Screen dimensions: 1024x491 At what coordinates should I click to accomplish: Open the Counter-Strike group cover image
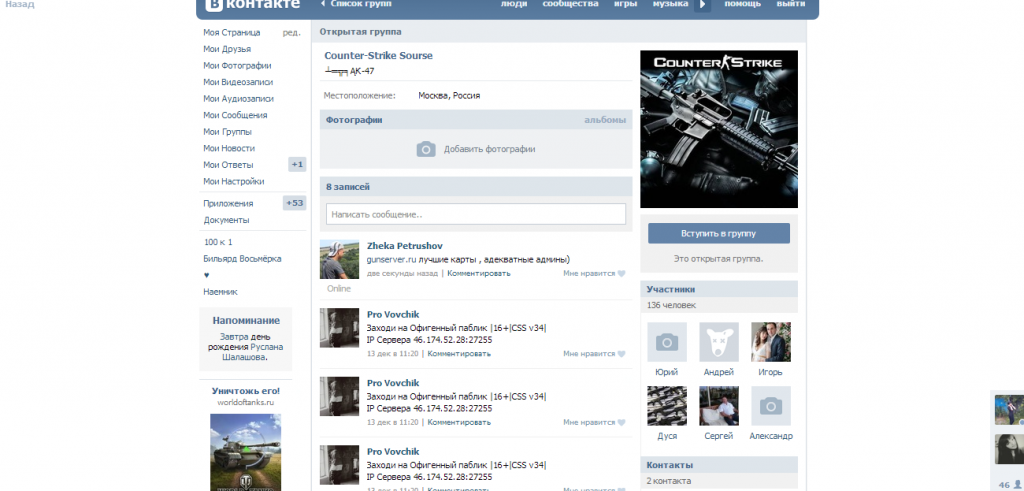coord(718,129)
